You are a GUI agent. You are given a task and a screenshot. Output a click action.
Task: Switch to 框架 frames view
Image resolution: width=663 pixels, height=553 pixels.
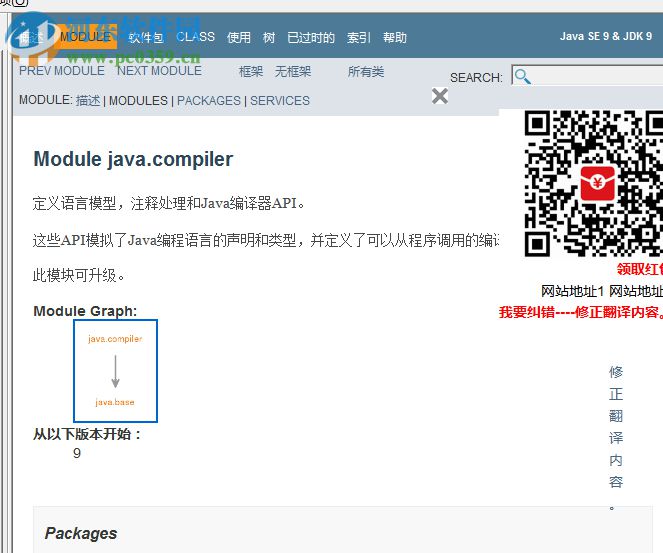pyautogui.click(x=251, y=71)
